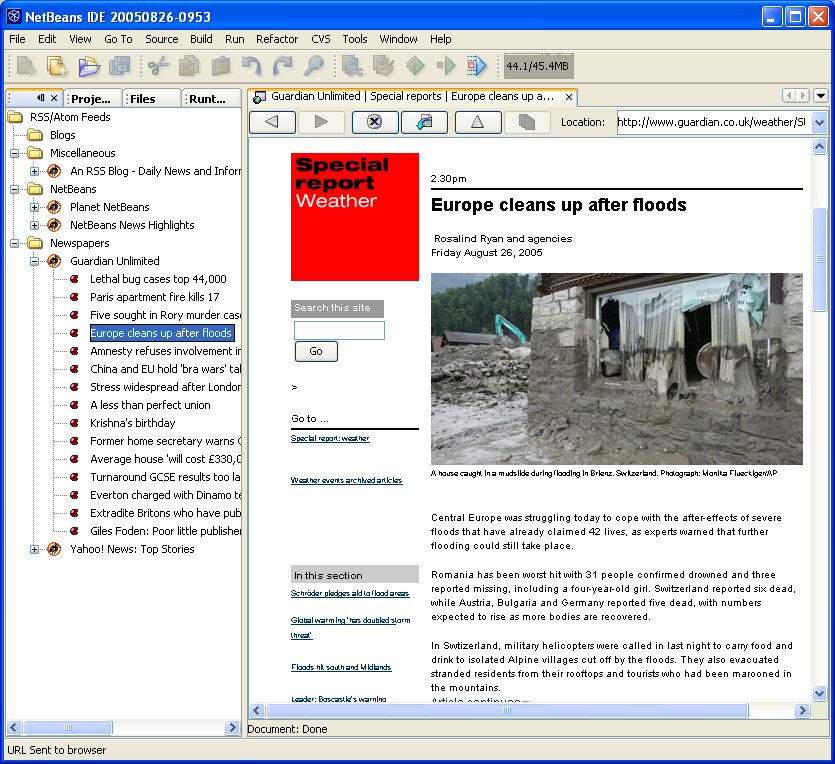The height and width of the screenshot is (764, 835).
Task: Click the RSS/Atom Feeds root folder icon
Action: pos(15,117)
